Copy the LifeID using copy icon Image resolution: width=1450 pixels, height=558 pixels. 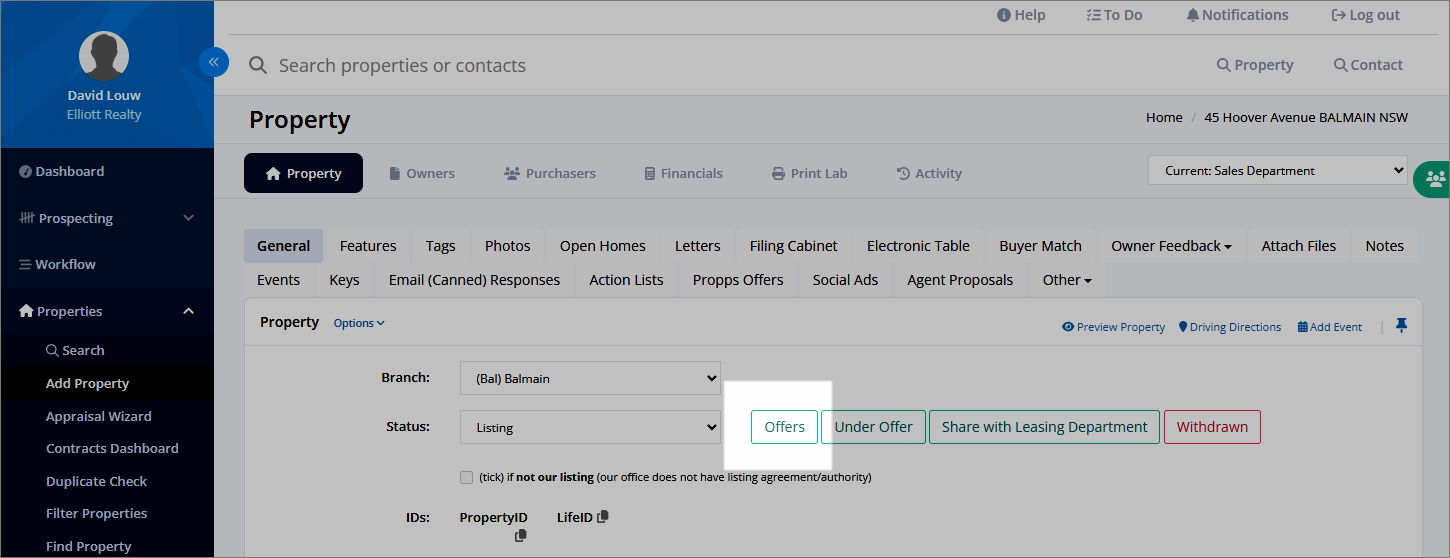(x=602, y=517)
